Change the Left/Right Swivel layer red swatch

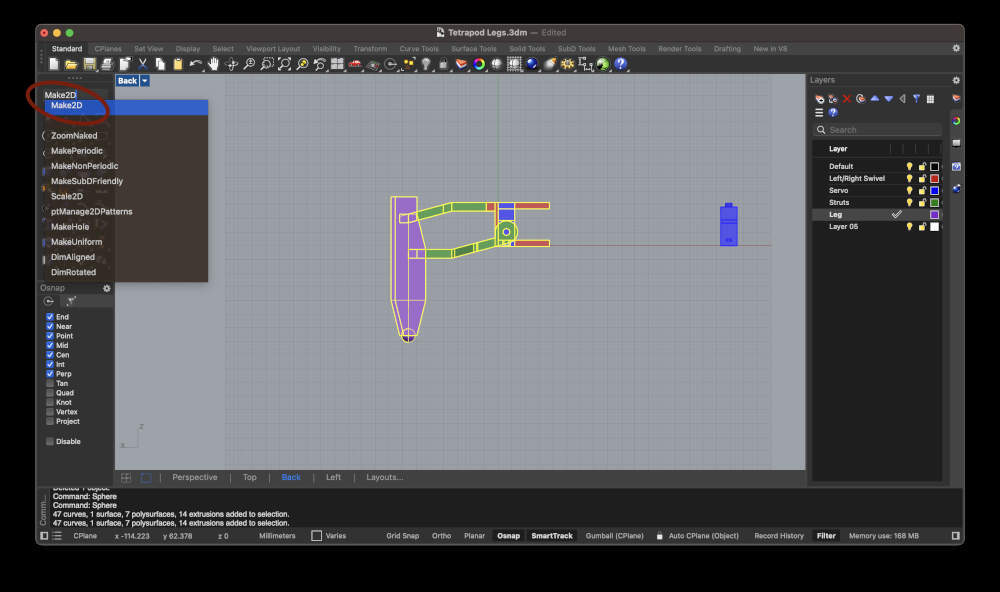934,179
